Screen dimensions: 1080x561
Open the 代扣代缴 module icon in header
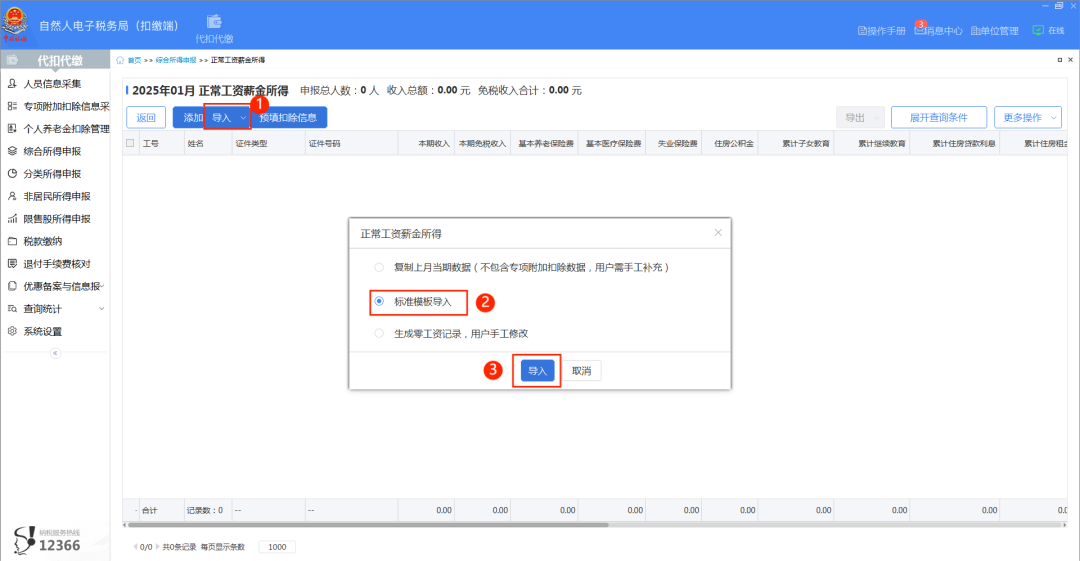click(214, 22)
